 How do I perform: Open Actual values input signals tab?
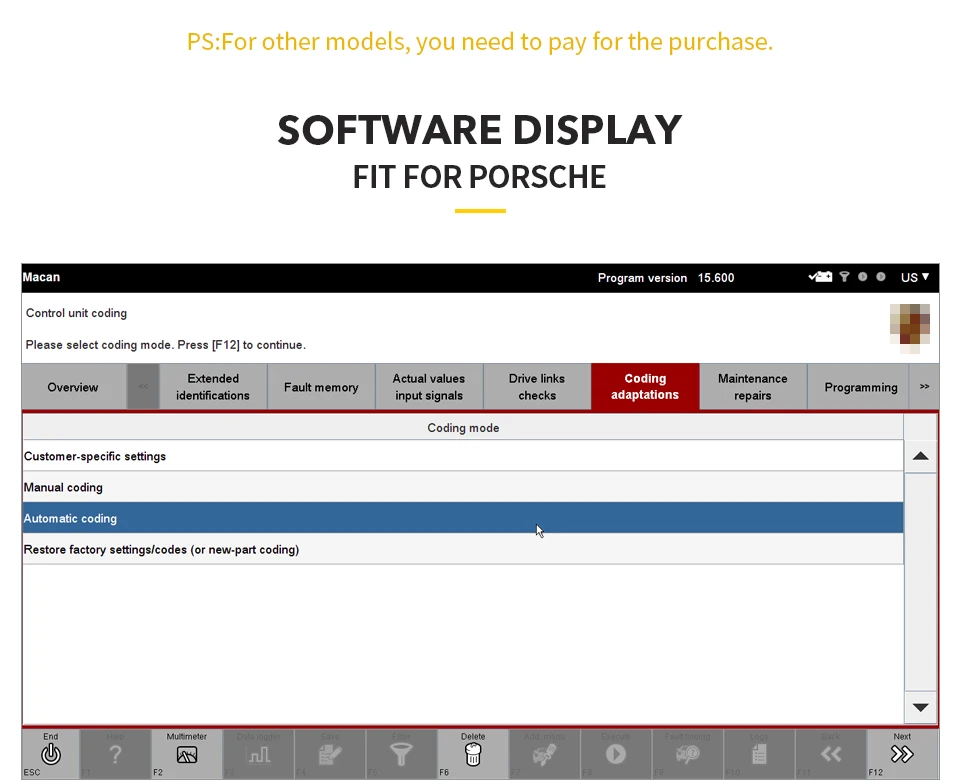(x=429, y=387)
